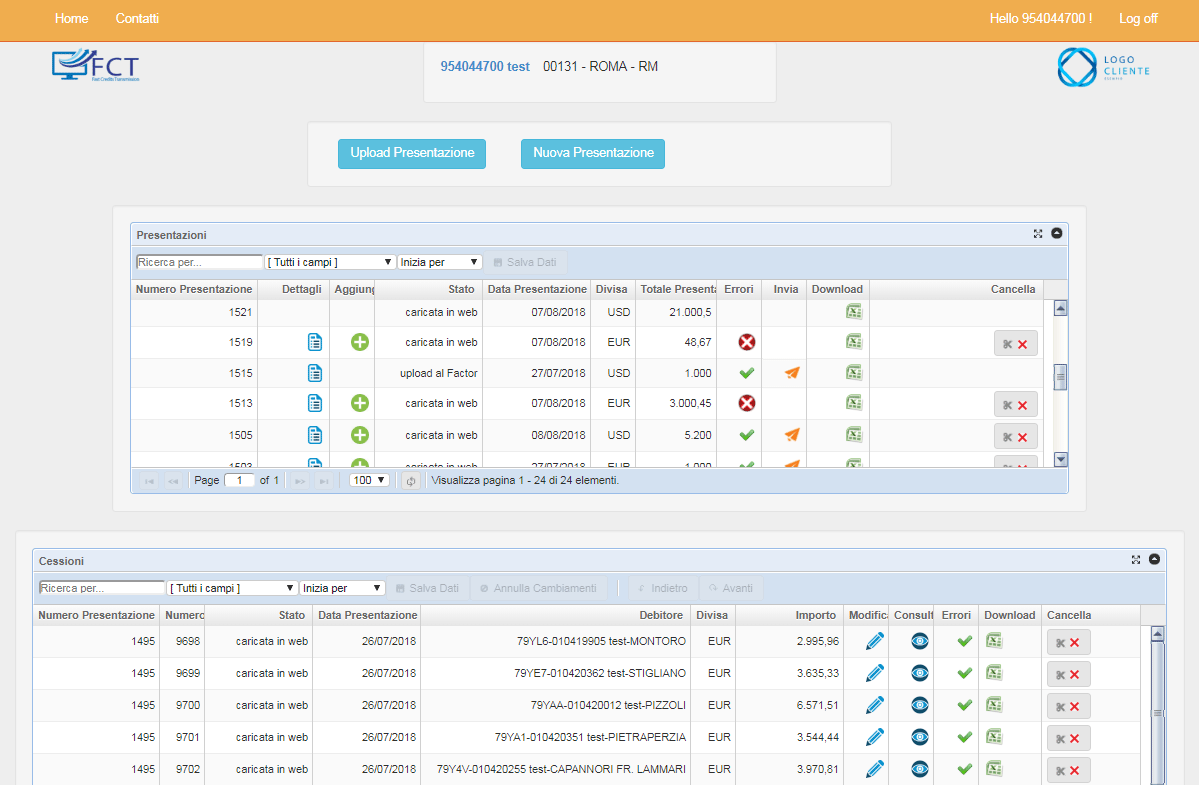Click red error icon for presentation 1519
Screen dimensions: 1199x785
[746, 343]
